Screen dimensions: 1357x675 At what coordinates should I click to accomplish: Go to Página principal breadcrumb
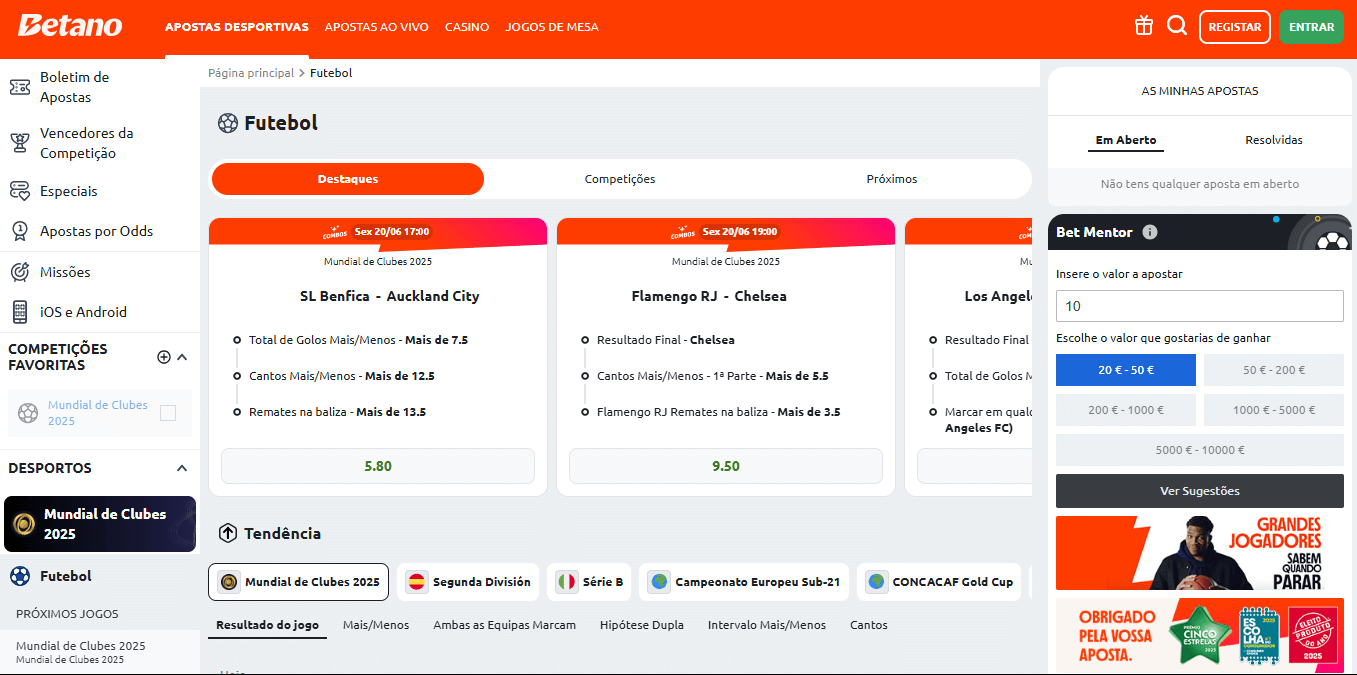(x=251, y=73)
